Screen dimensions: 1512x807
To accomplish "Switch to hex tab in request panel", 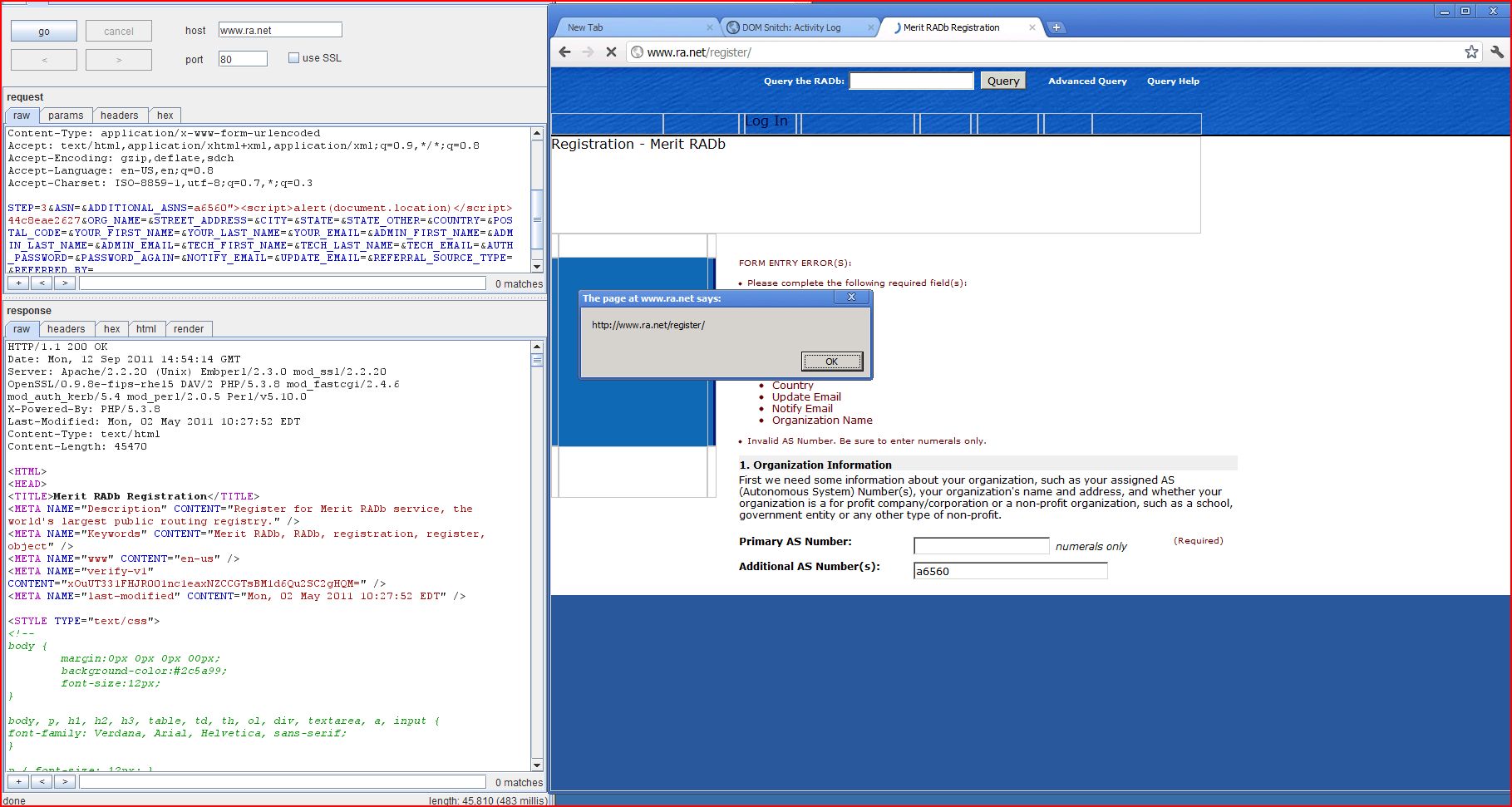I will [x=165, y=116].
